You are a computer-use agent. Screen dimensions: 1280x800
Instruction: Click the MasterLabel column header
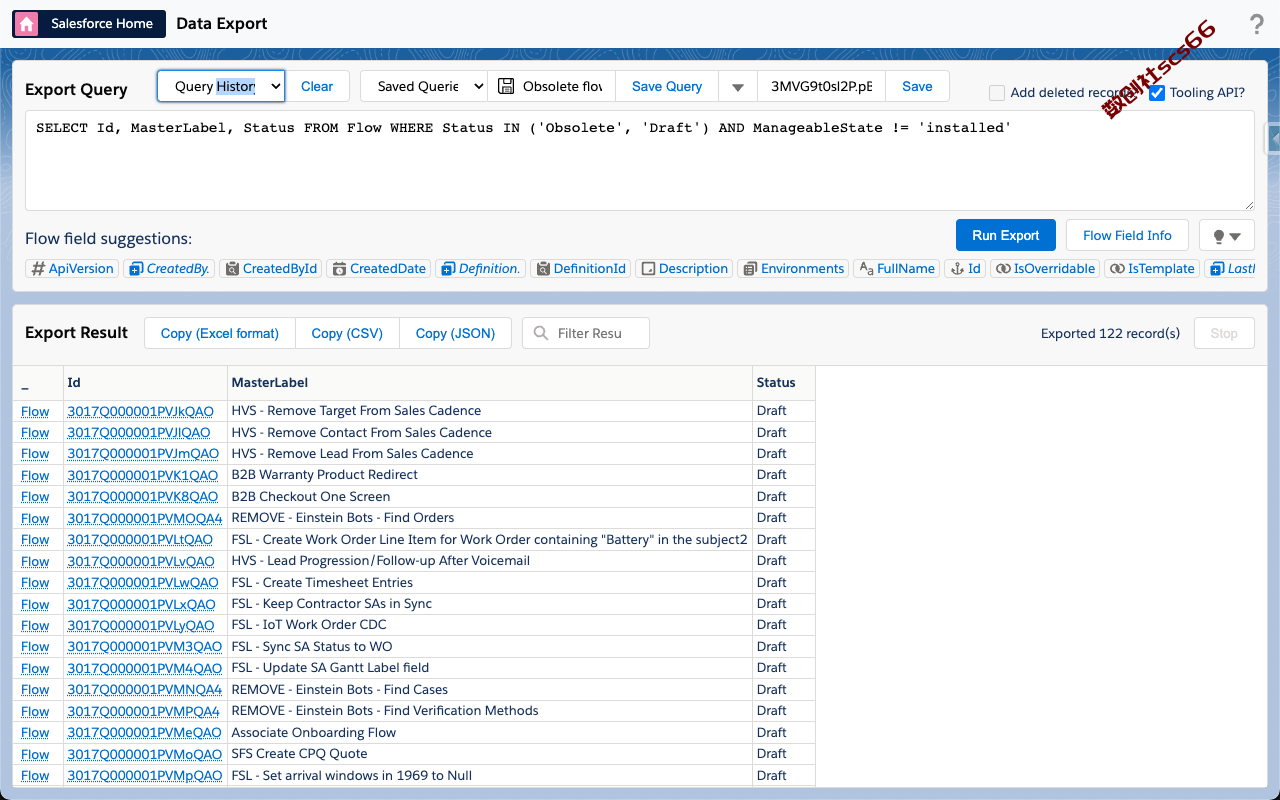click(490, 383)
